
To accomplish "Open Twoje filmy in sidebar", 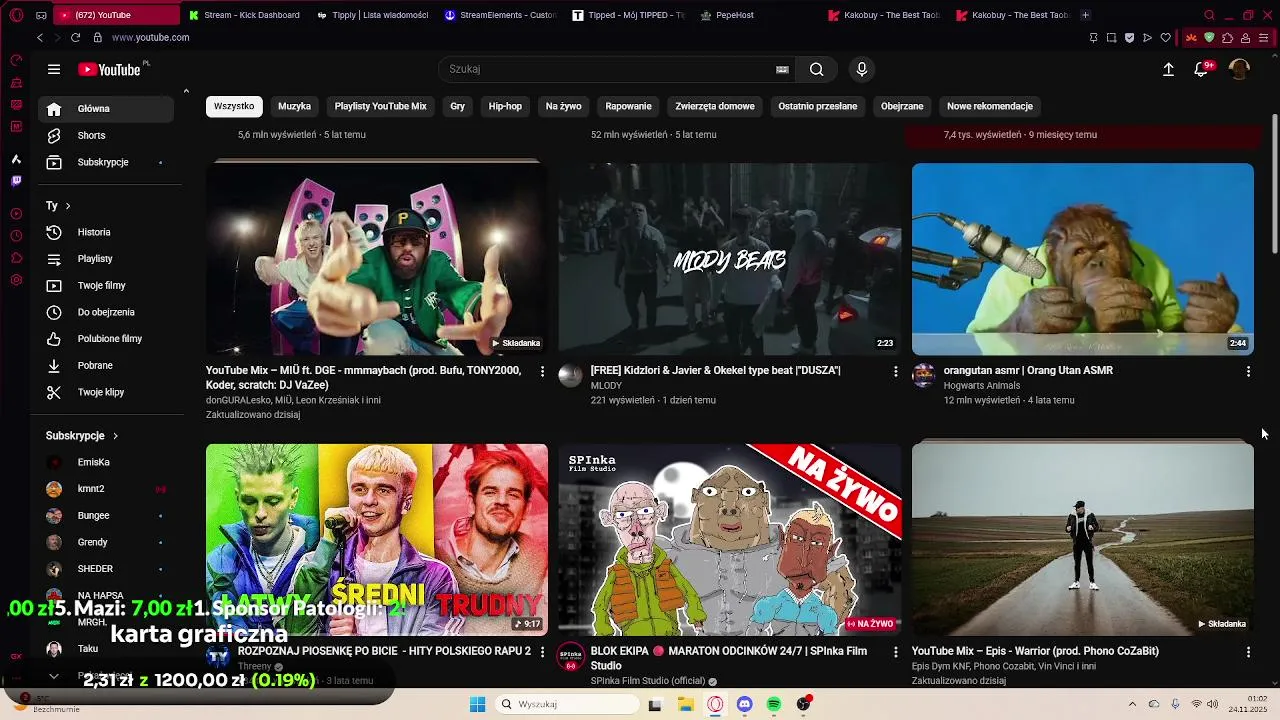I will [106, 285].
